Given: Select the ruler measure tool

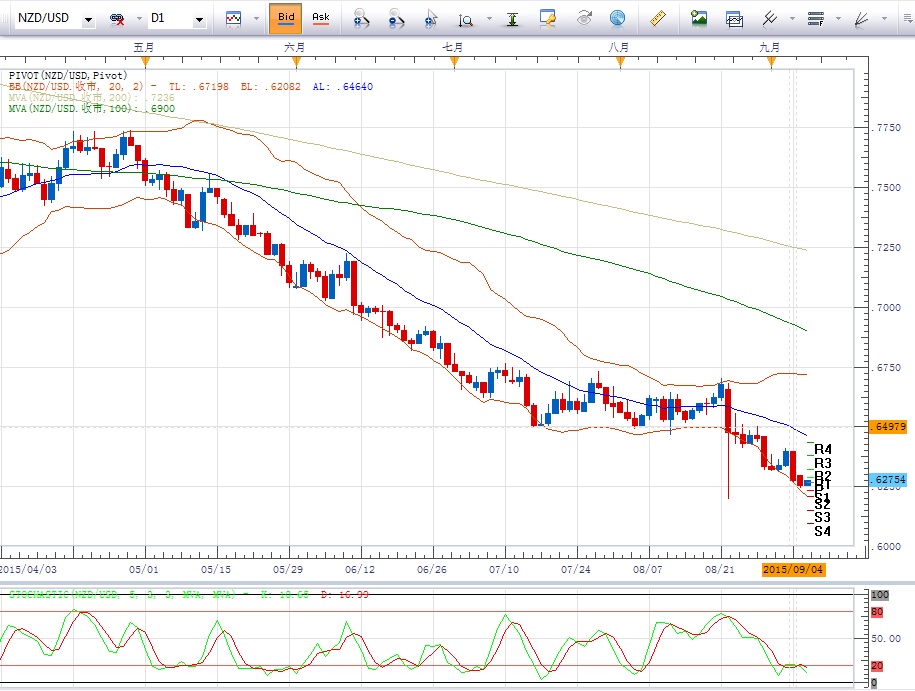Looking at the screenshot, I should point(658,19).
